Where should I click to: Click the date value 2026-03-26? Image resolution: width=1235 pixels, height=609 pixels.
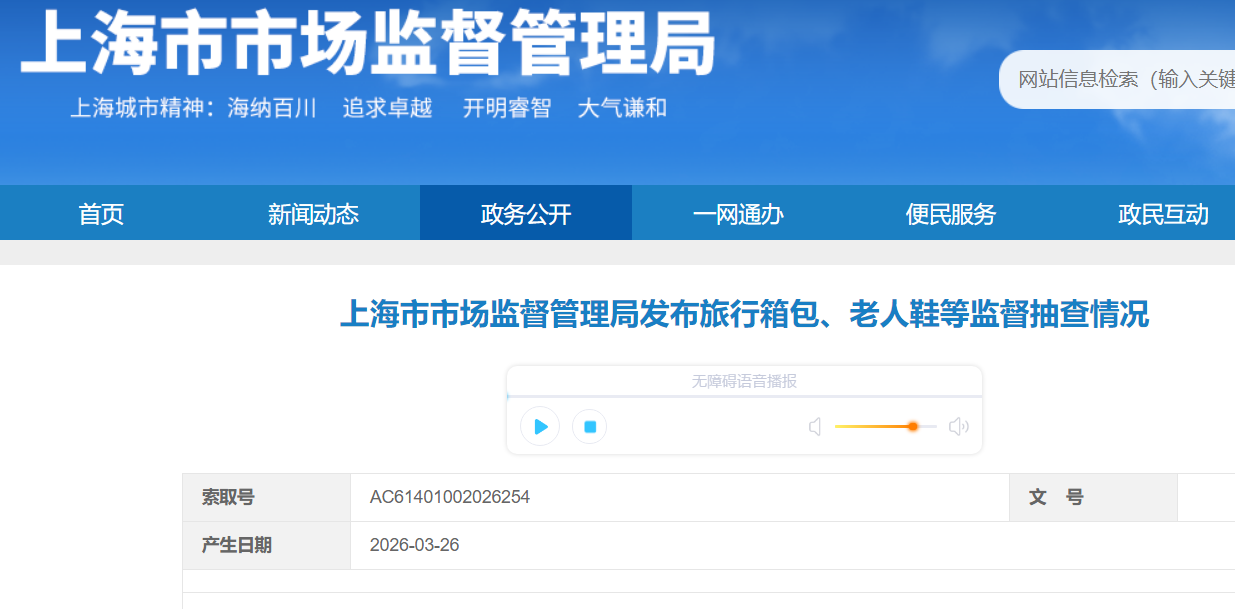click(x=414, y=545)
